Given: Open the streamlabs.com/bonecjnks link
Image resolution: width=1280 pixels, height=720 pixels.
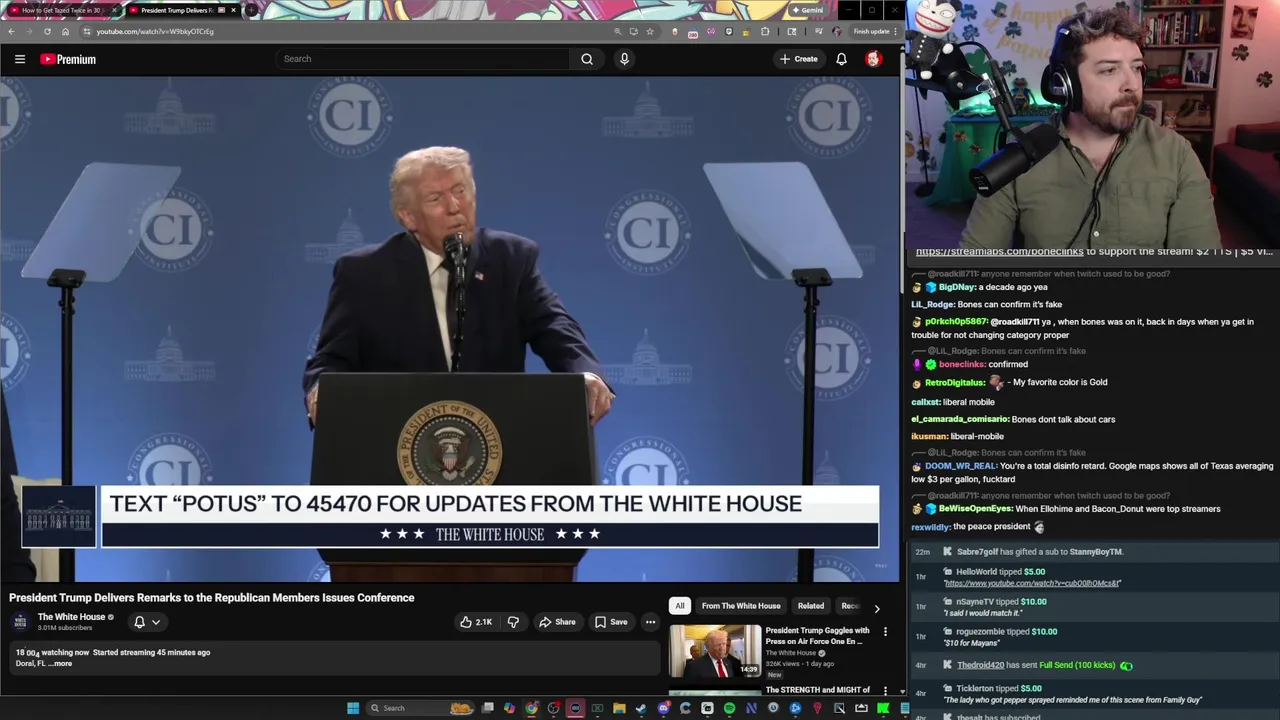Looking at the screenshot, I should tap(999, 251).
